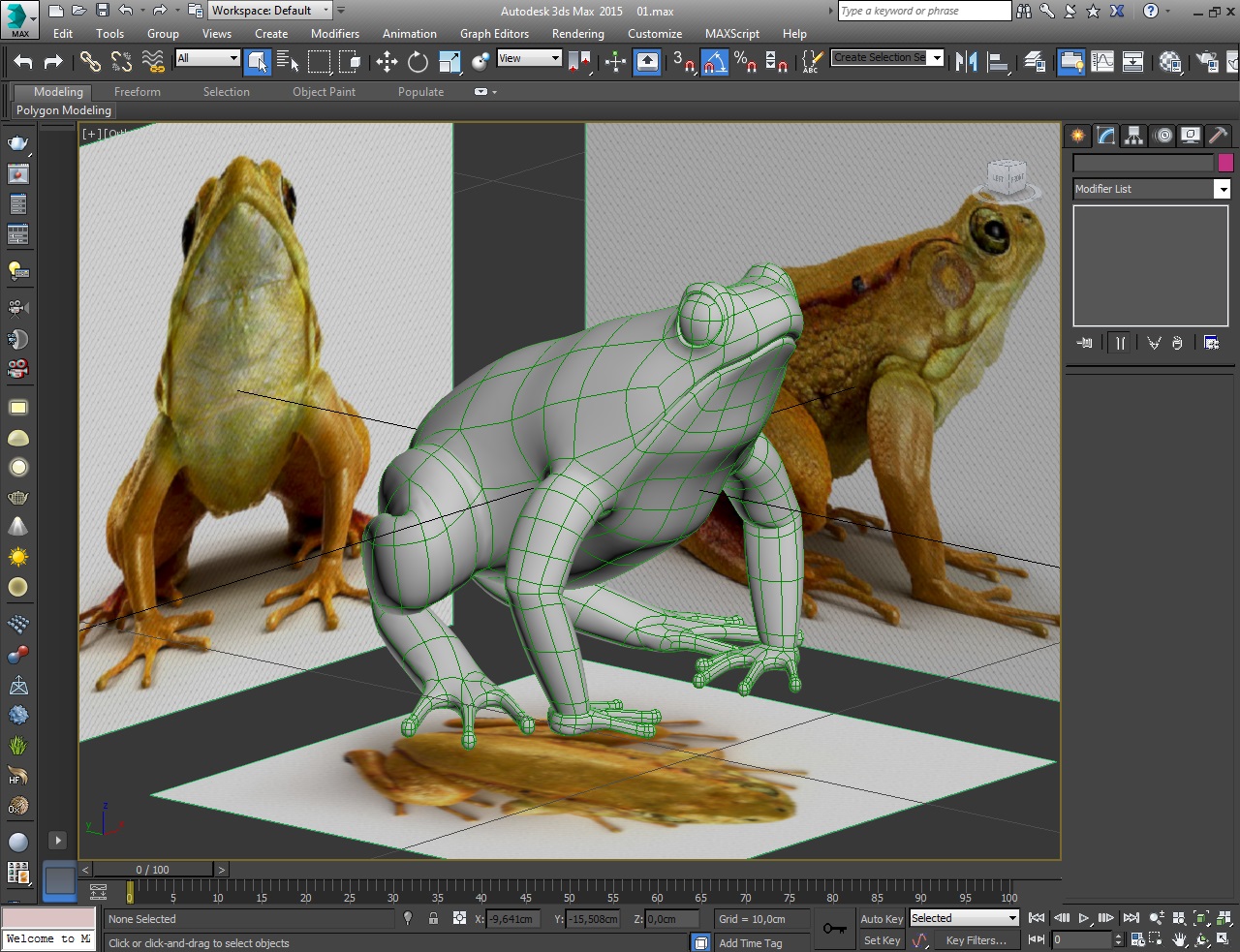Select the Move tool in main toolbar
1240x952 pixels.
click(387, 62)
